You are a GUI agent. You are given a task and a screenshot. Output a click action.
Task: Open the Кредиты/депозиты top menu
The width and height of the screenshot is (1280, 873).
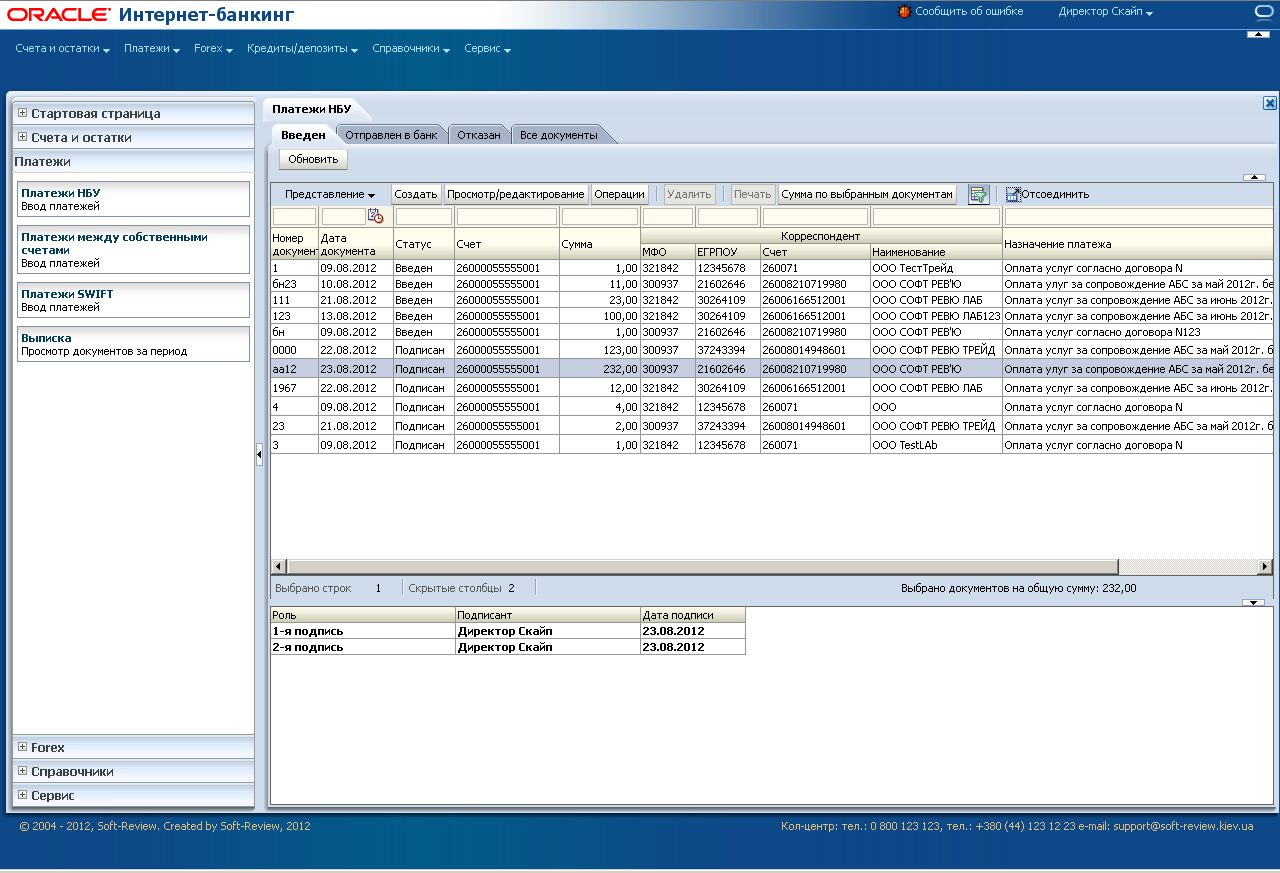302,48
